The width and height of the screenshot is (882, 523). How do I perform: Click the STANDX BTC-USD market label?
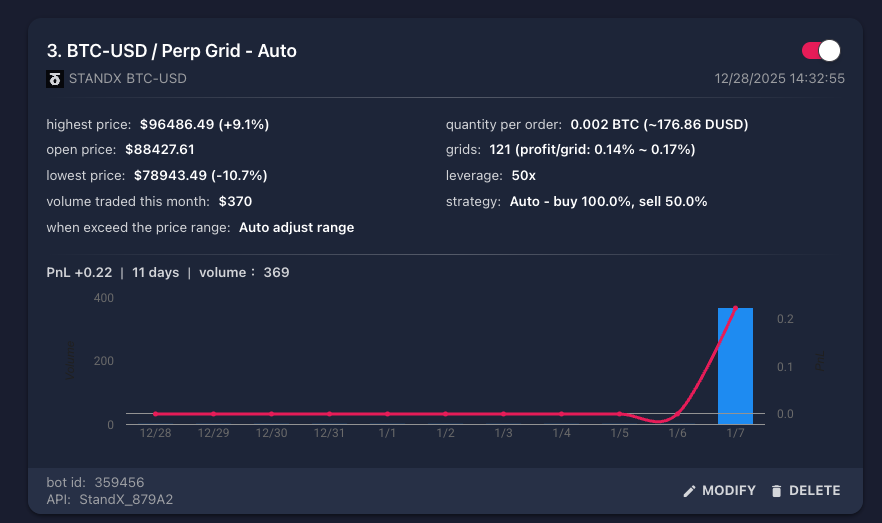127,78
